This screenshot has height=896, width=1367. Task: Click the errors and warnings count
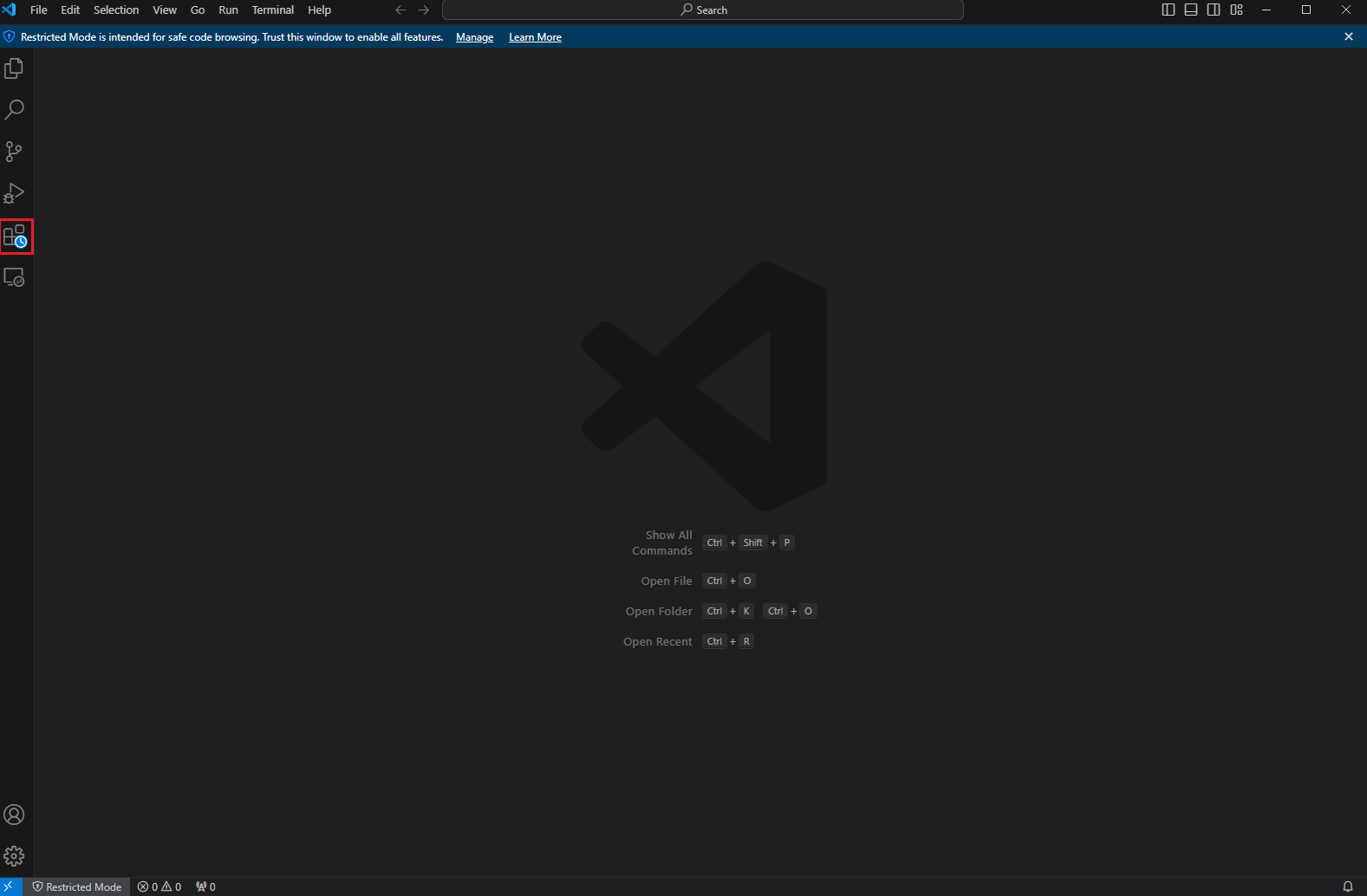pyautogui.click(x=159, y=886)
